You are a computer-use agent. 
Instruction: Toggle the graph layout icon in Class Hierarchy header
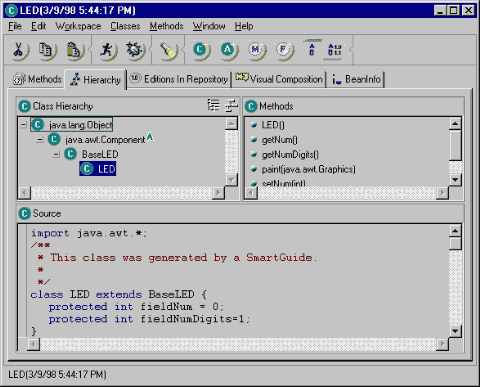231,105
